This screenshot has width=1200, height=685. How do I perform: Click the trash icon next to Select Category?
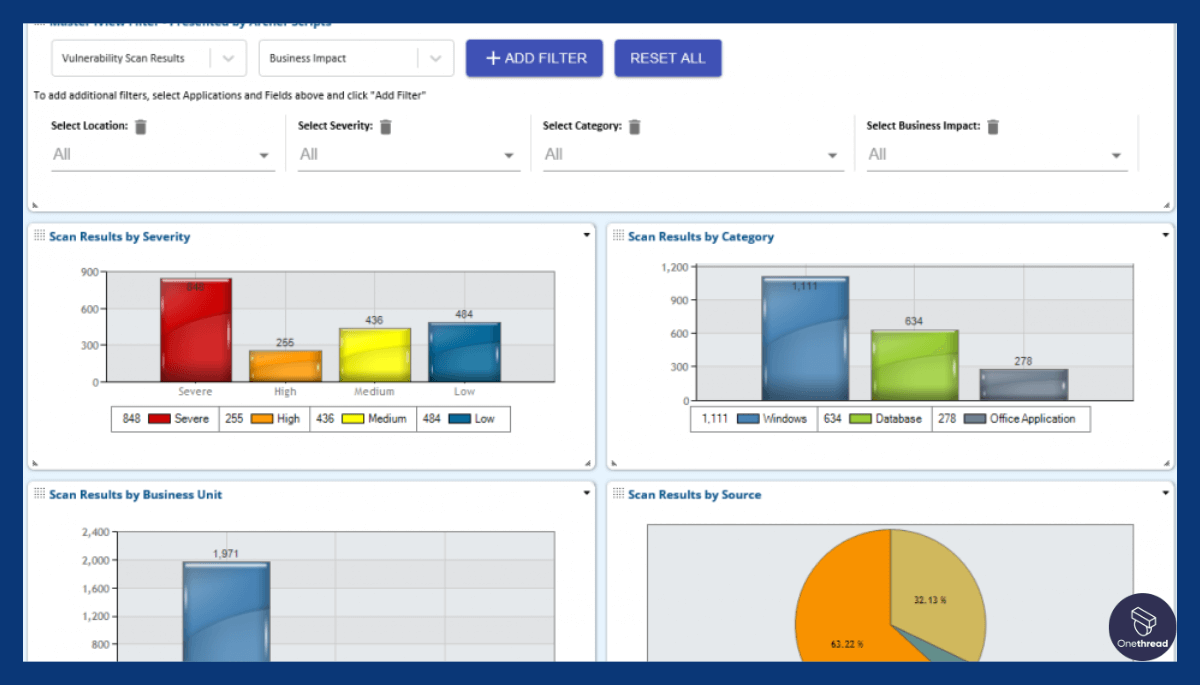point(634,126)
